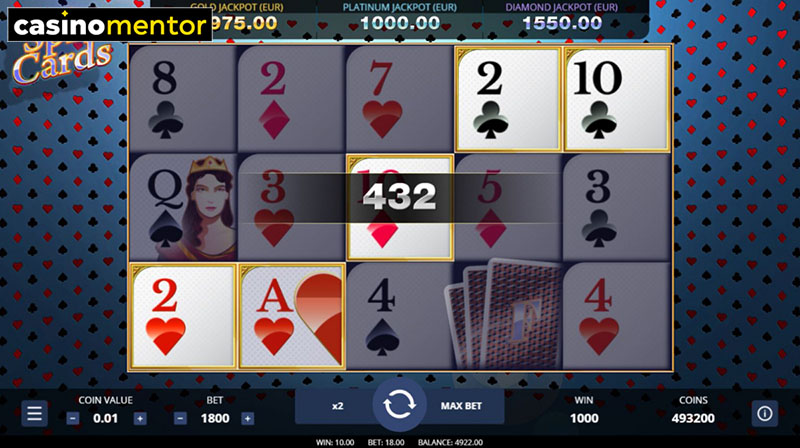Raise the bet with plus button
Image resolution: width=800 pixels, height=448 pixels.
point(247,418)
